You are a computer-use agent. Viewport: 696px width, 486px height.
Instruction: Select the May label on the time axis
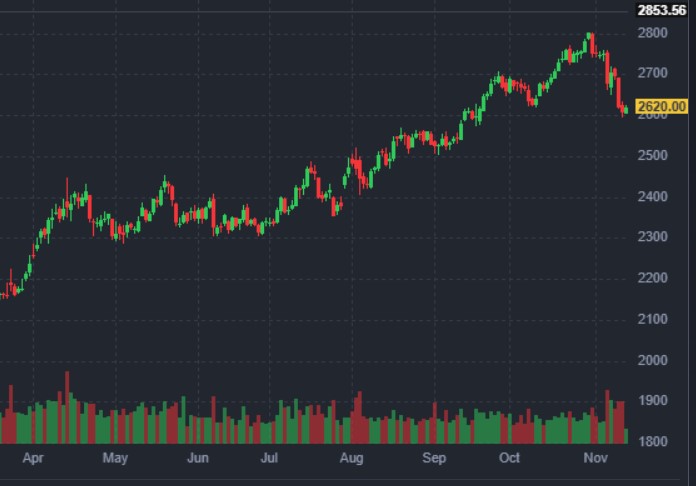[115, 459]
